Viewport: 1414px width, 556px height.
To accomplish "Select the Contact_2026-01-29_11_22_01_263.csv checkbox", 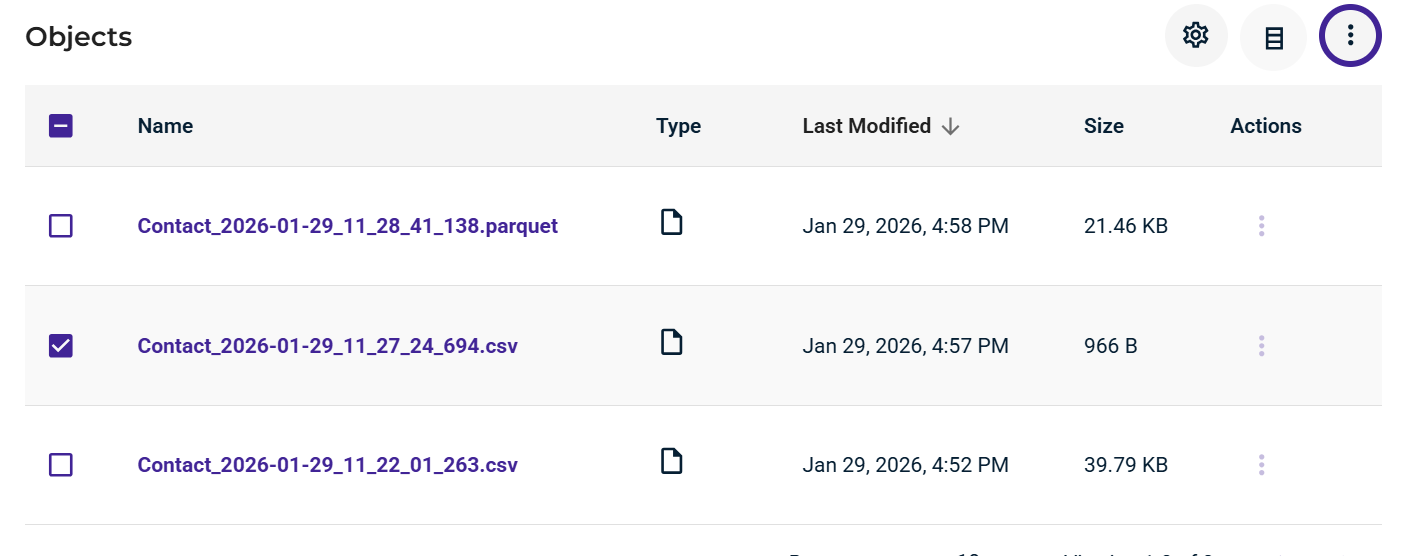I will click(61, 465).
